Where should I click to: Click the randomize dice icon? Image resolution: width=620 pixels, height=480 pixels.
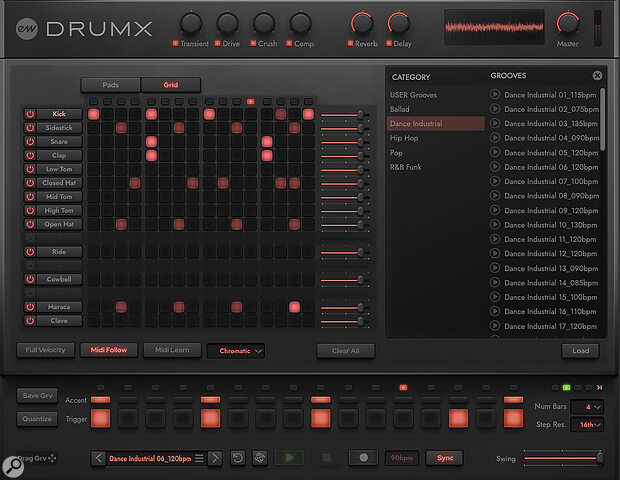260,458
